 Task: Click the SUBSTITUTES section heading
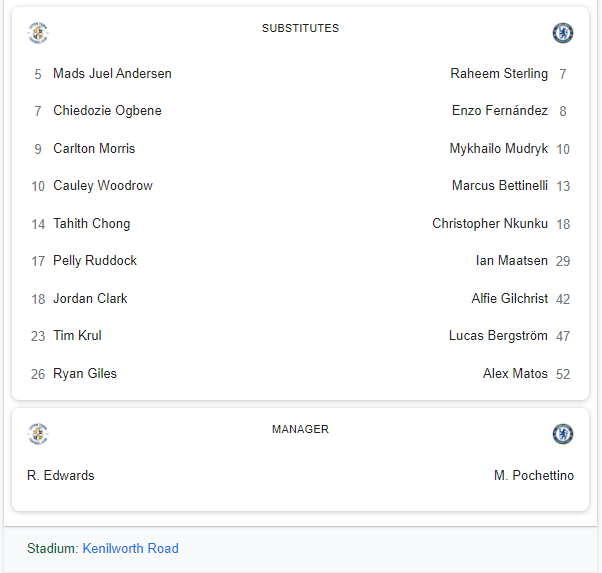pos(301,28)
